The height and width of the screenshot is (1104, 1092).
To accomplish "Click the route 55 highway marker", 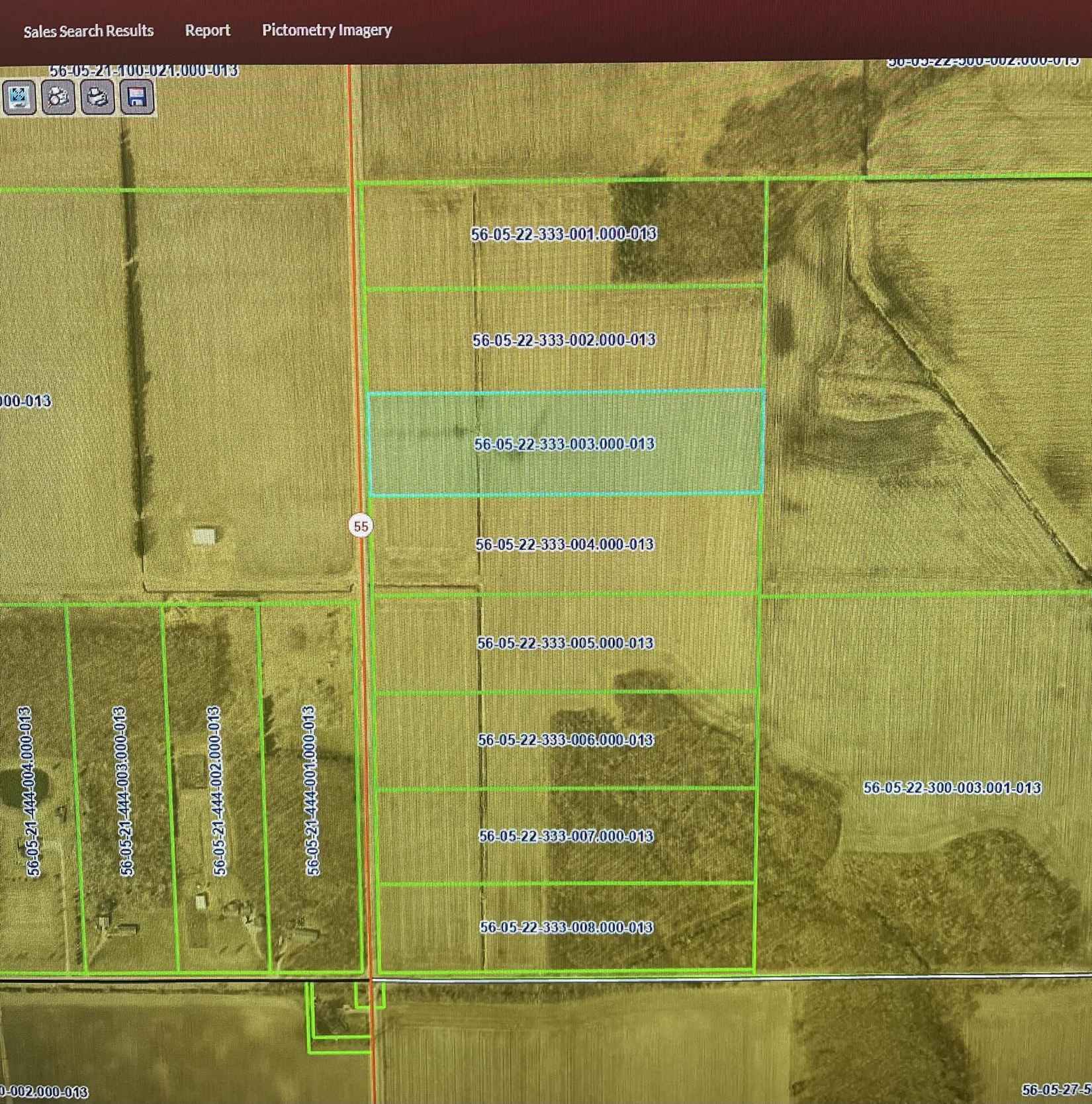I will [361, 526].
